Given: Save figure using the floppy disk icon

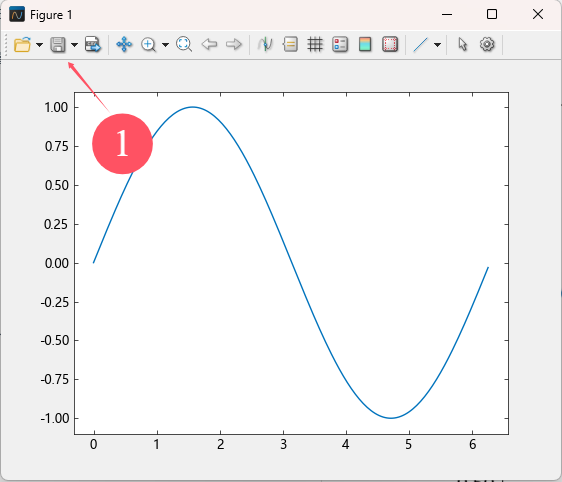Looking at the screenshot, I should point(58,45).
